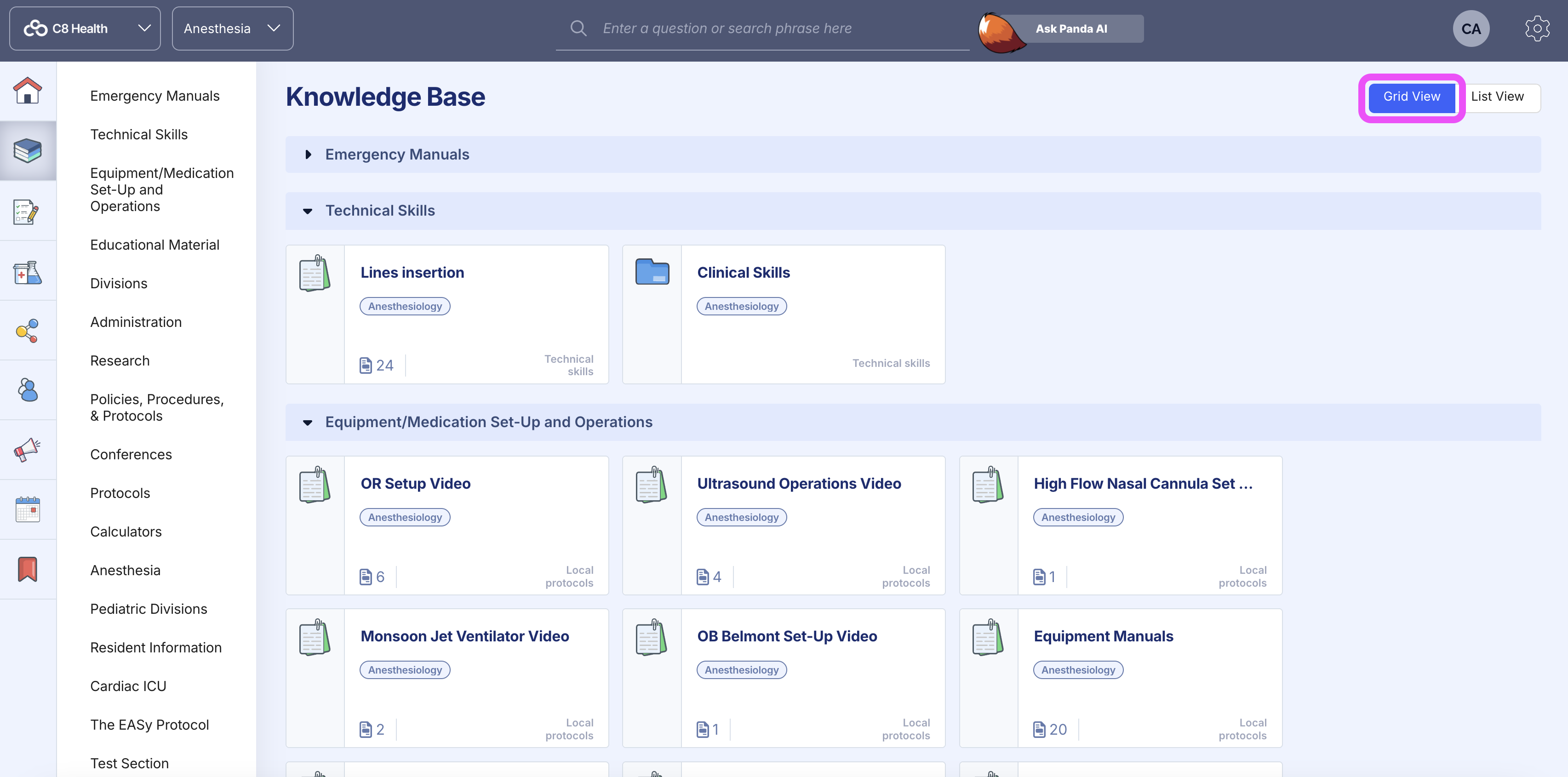1568x777 pixels.
Task: Click Anesthesiology tag on Lines insertion card
Action: [405, 307]
